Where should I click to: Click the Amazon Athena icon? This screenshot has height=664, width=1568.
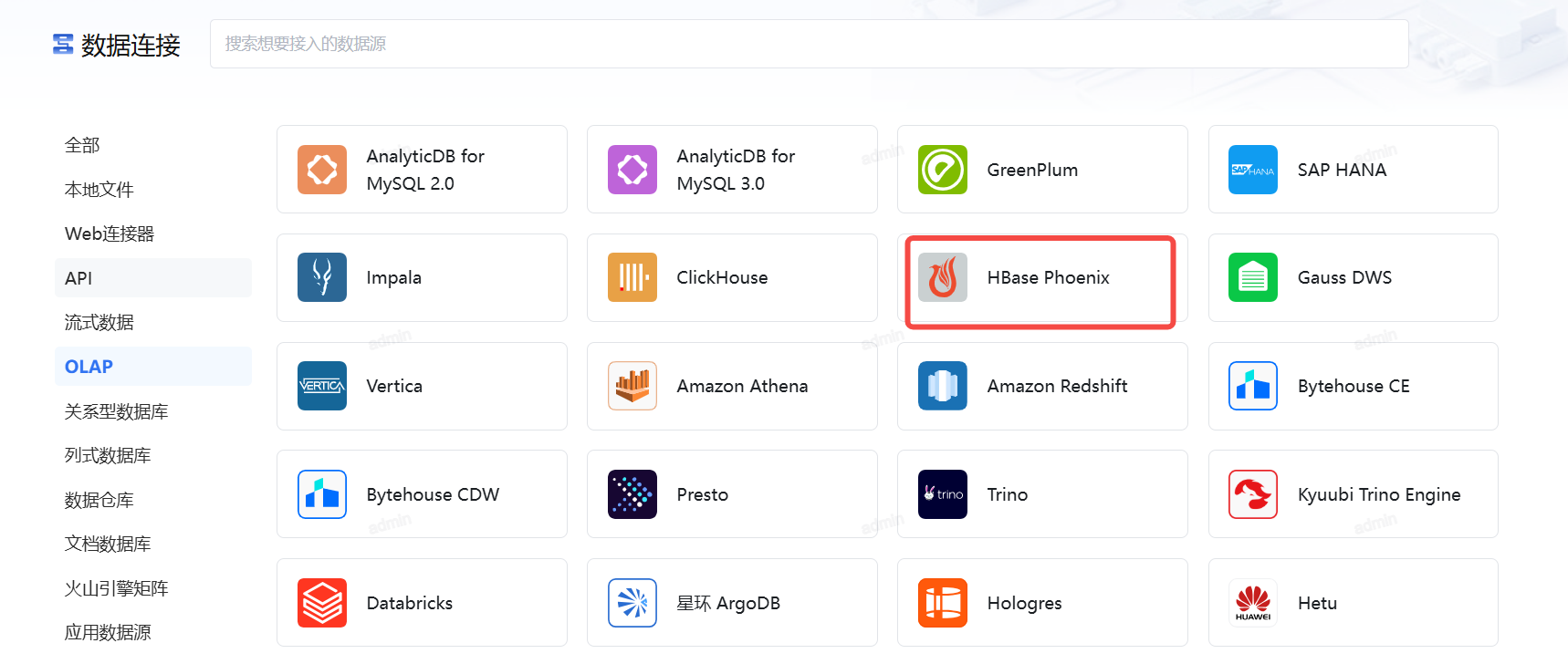coord(632,386)
